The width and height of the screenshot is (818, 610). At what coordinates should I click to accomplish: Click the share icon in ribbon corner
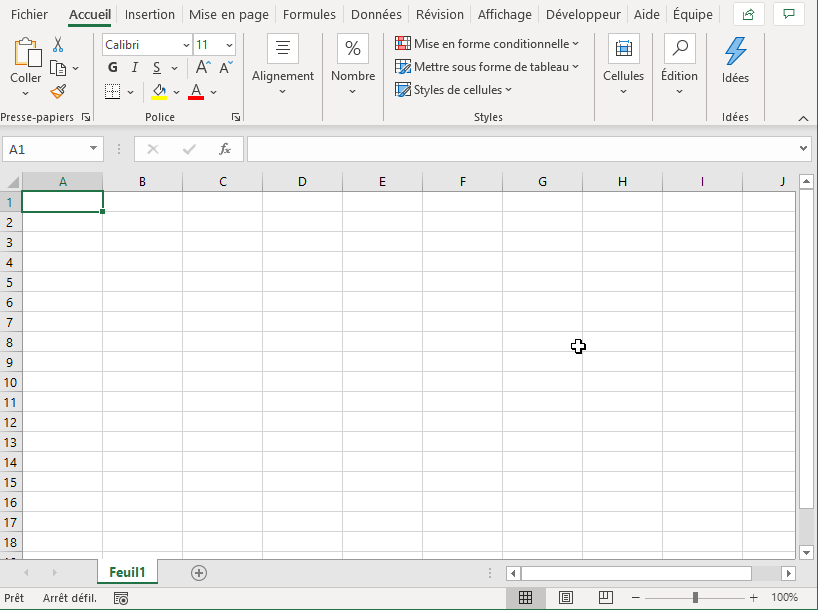(748, 14)
